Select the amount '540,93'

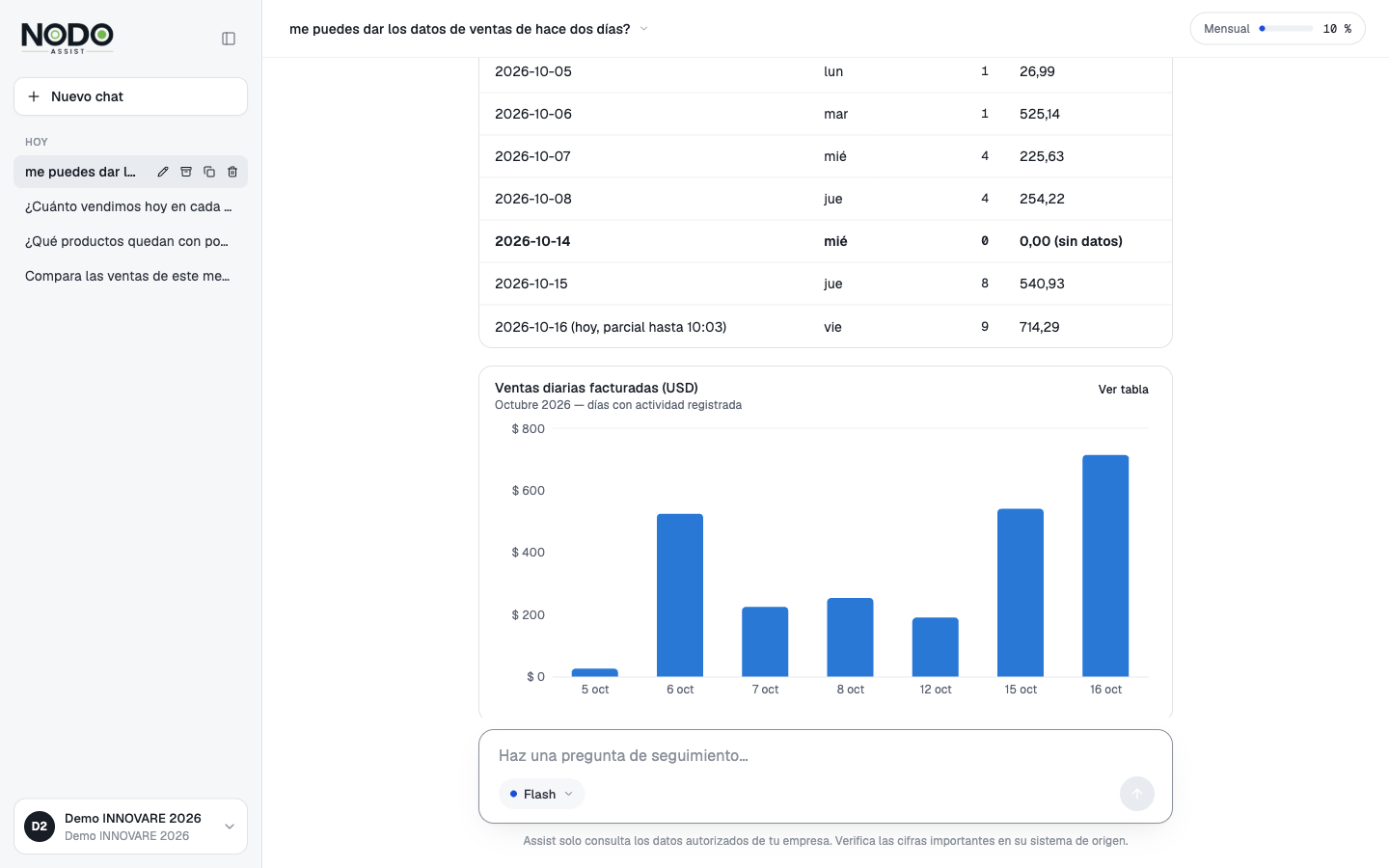click(x=1042, y=284)
